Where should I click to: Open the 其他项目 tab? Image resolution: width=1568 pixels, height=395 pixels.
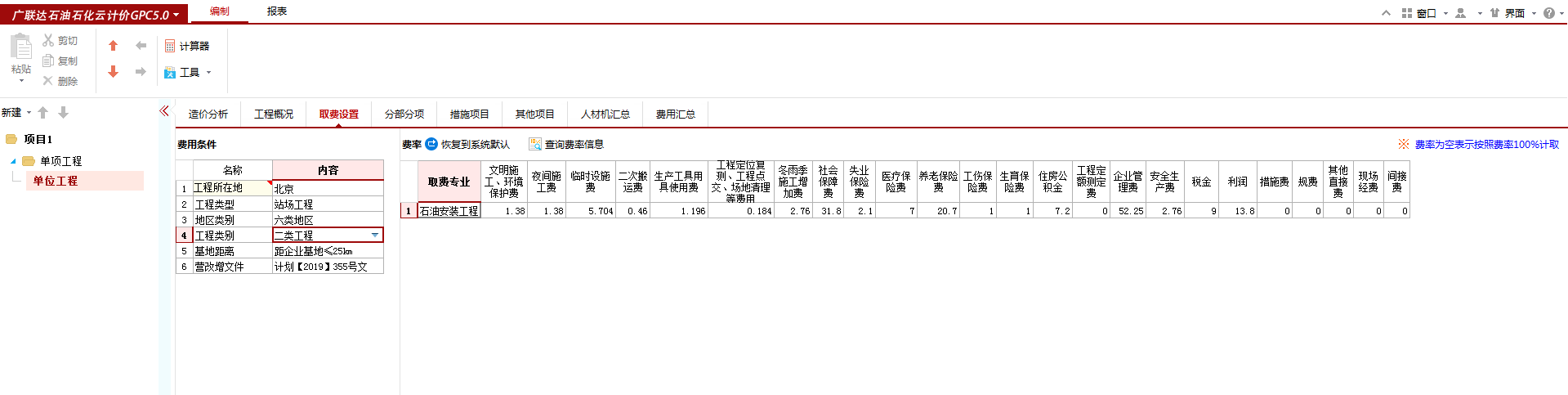coord(535,114)
